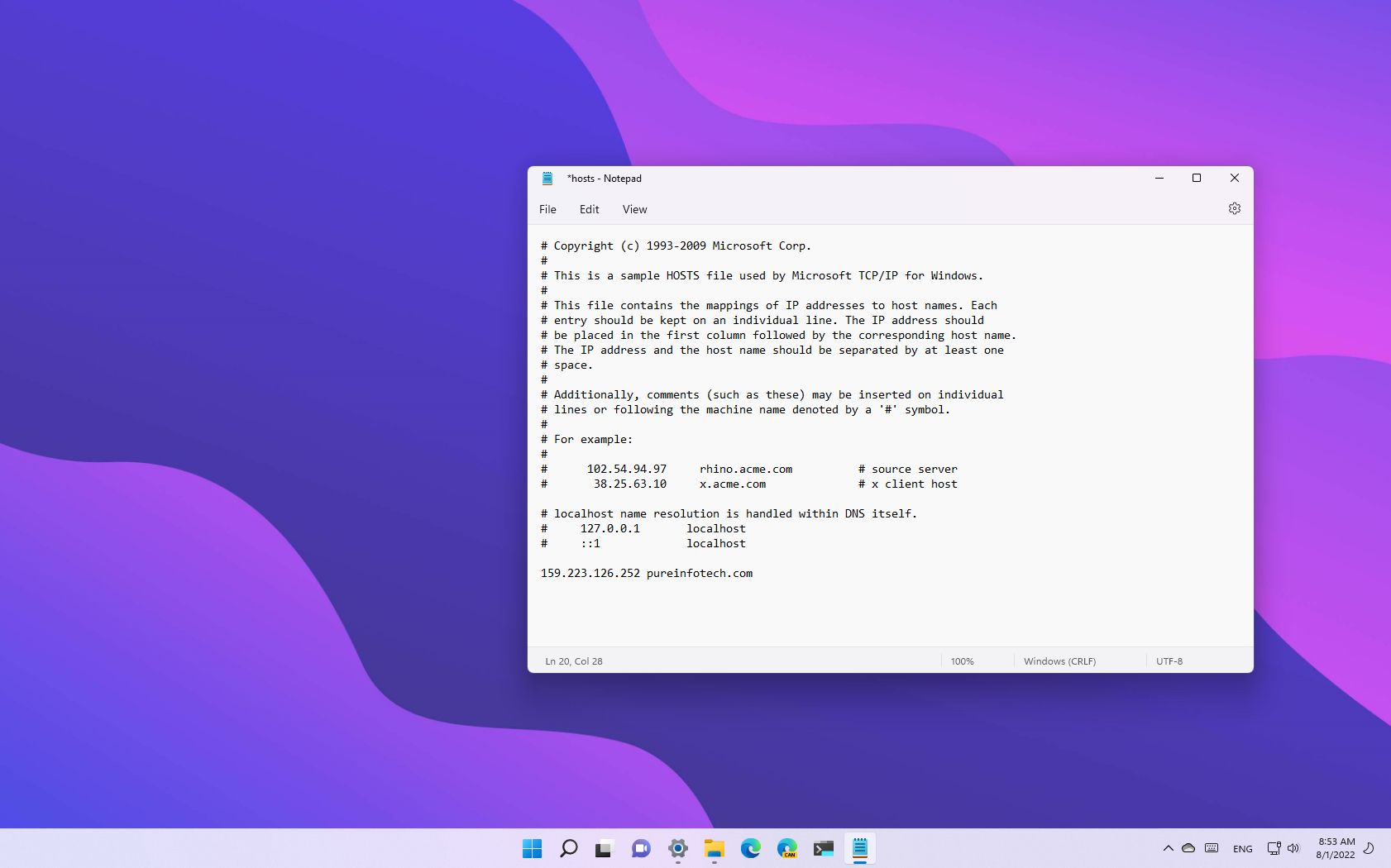Open the File menu

[547, 209]
